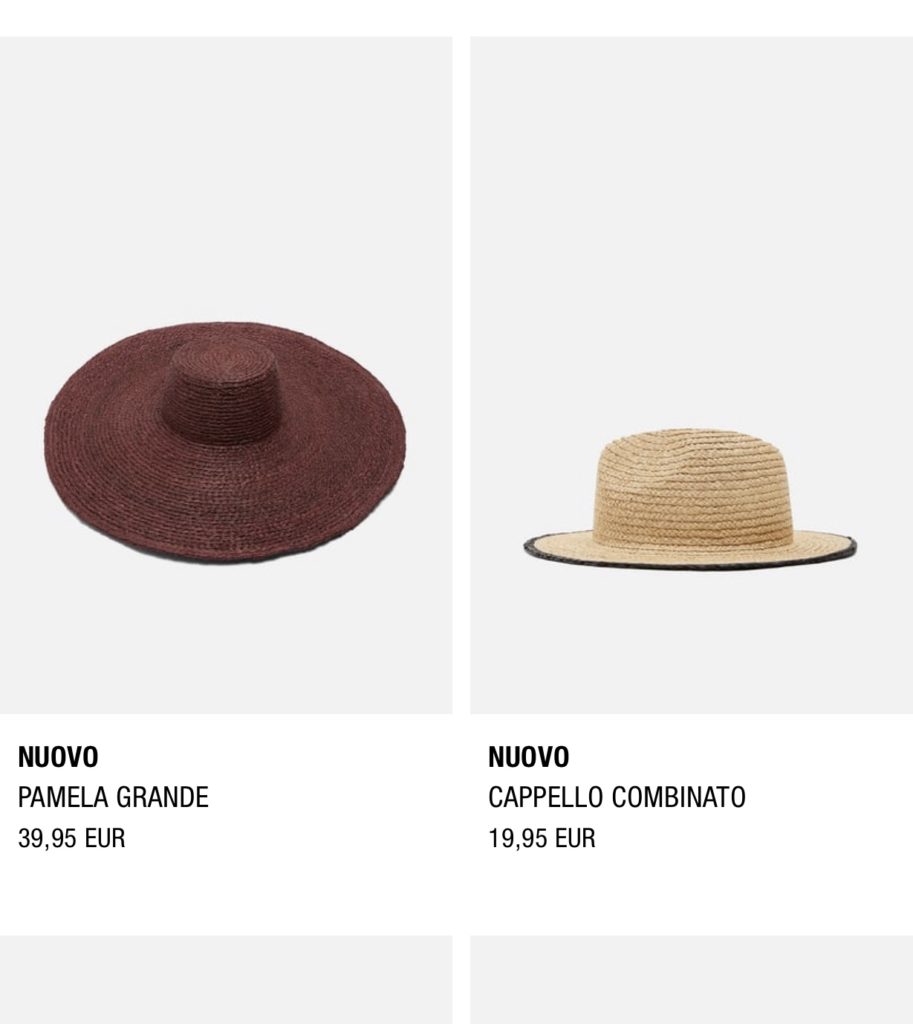Open the burgundy Pamela Grande hat image
Image resolution: width=913 pixels, height=1024 pixels.
[226, 375]
